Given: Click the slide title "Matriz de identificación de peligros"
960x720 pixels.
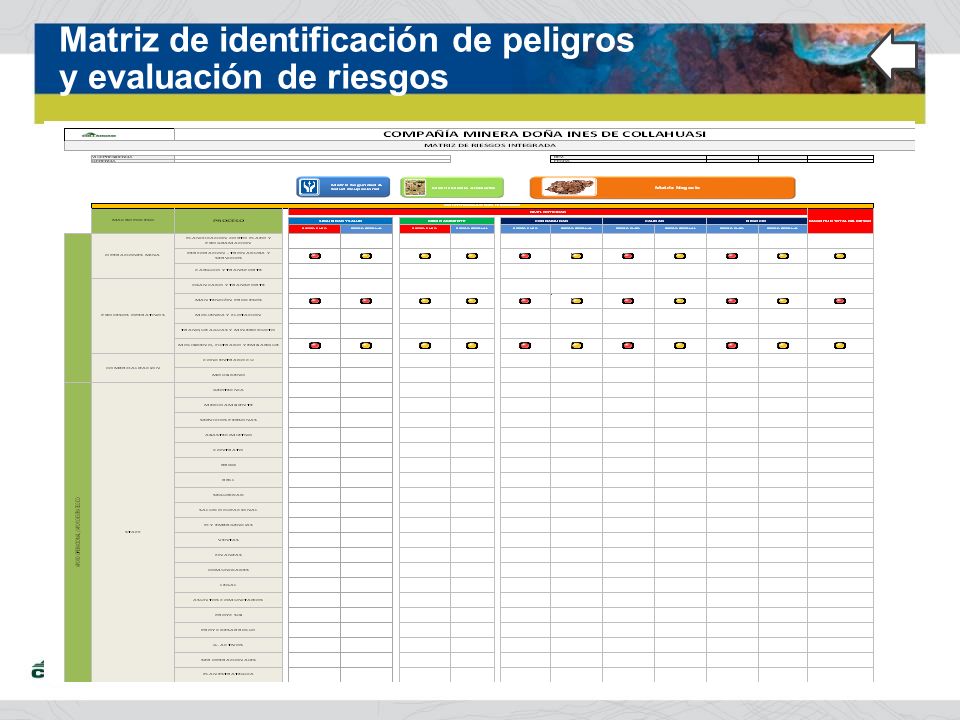Looking at the screenshot, I should tap(347, 40).
